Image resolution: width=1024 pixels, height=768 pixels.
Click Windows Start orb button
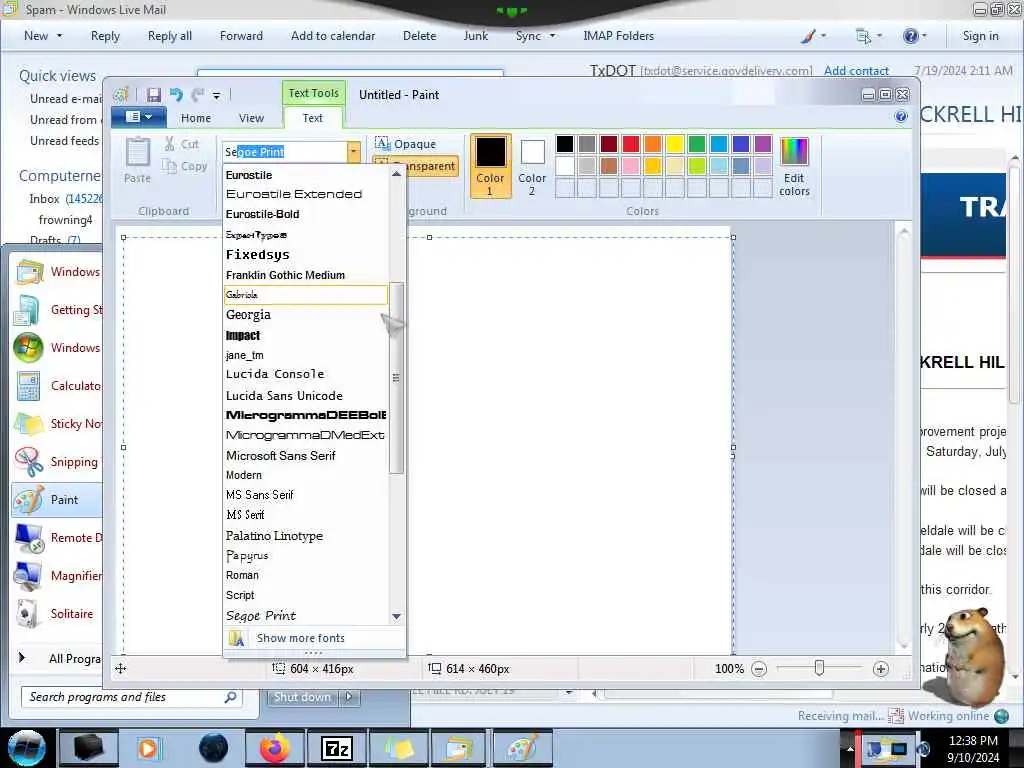[26, 748]
